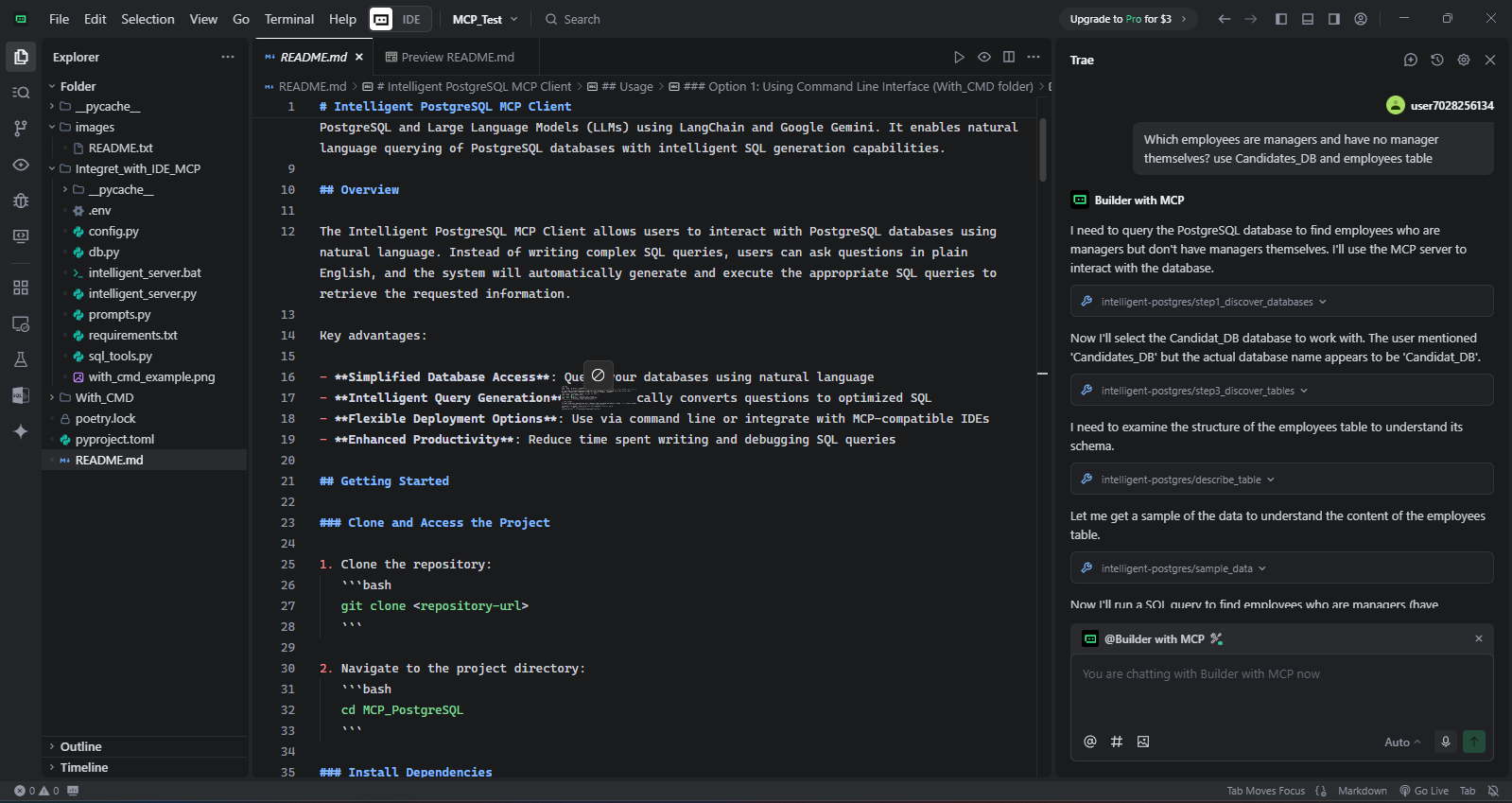This screenshot has width=1512, height=803.
Task: Start a new chat in Trae panel
Action: 1411,60
